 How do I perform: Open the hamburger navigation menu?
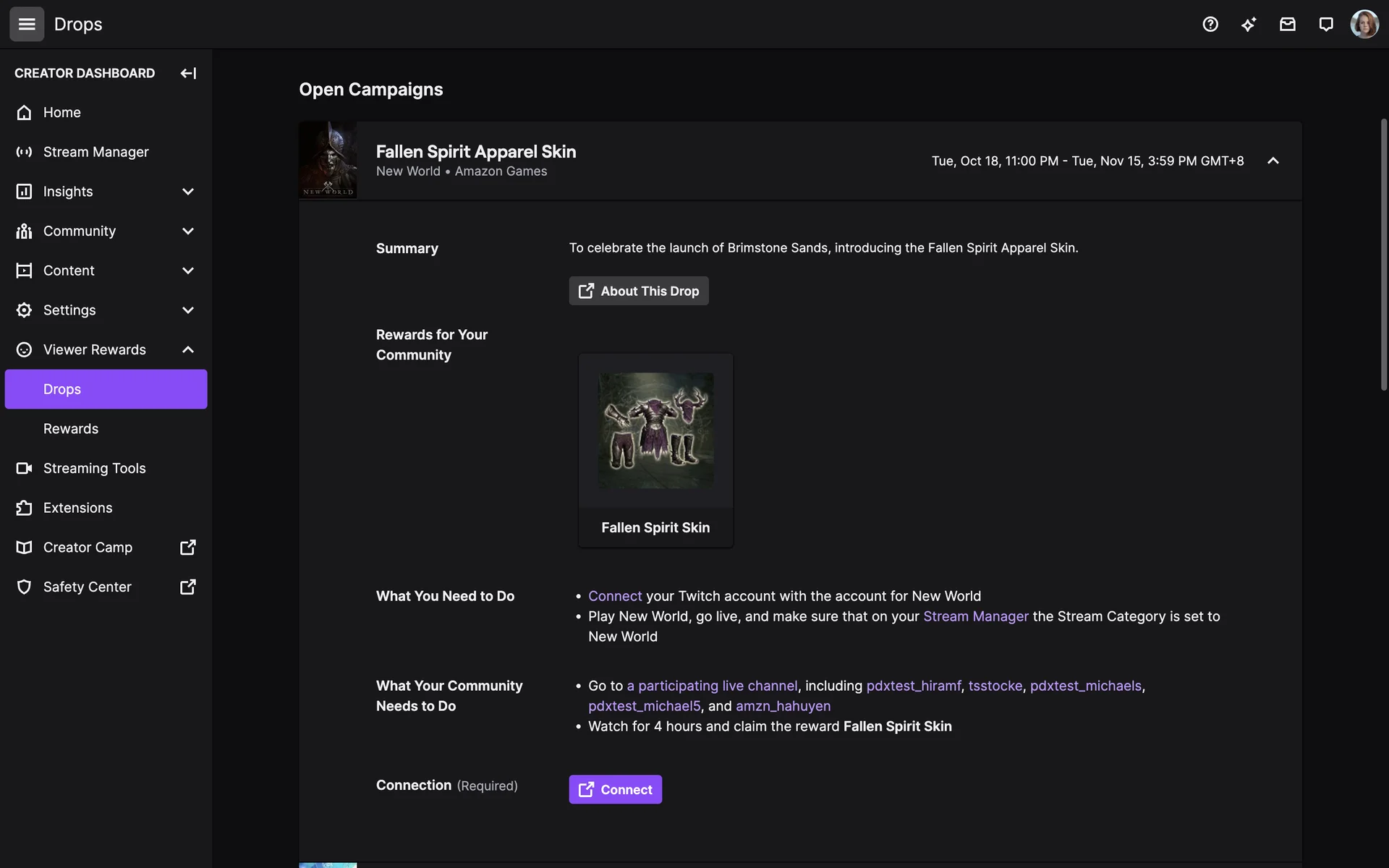27,24
